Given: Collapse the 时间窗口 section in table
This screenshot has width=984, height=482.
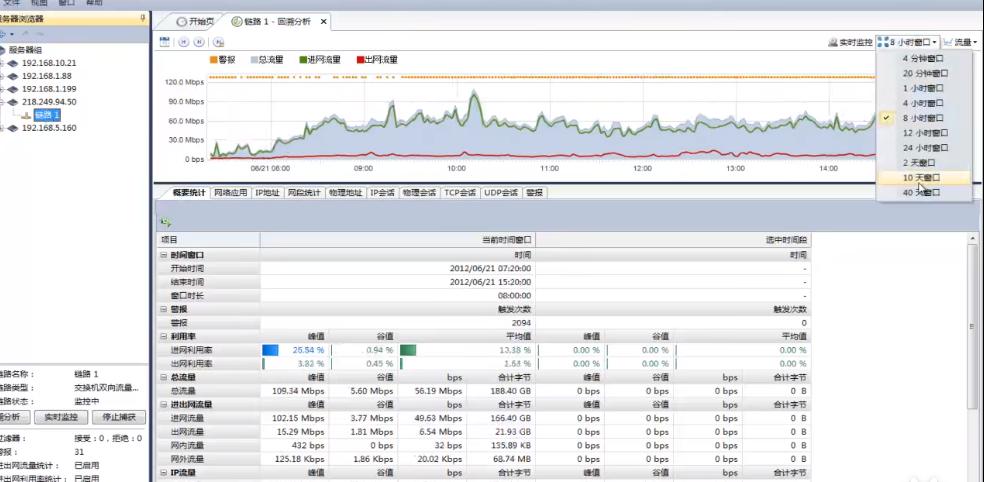Looking at the screenshot, I should pyautogui.click(x=163, y=255).
